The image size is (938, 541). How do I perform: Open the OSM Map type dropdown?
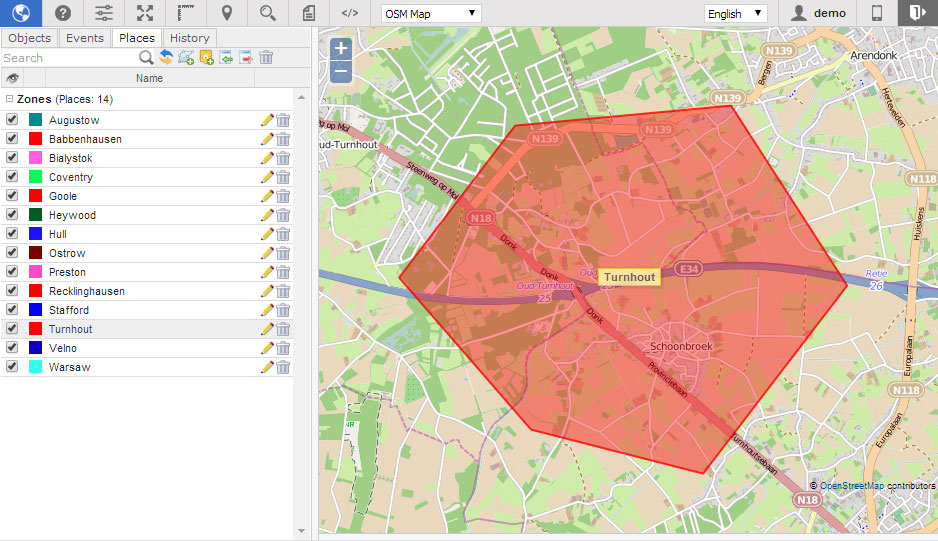[x=432, y=13]
